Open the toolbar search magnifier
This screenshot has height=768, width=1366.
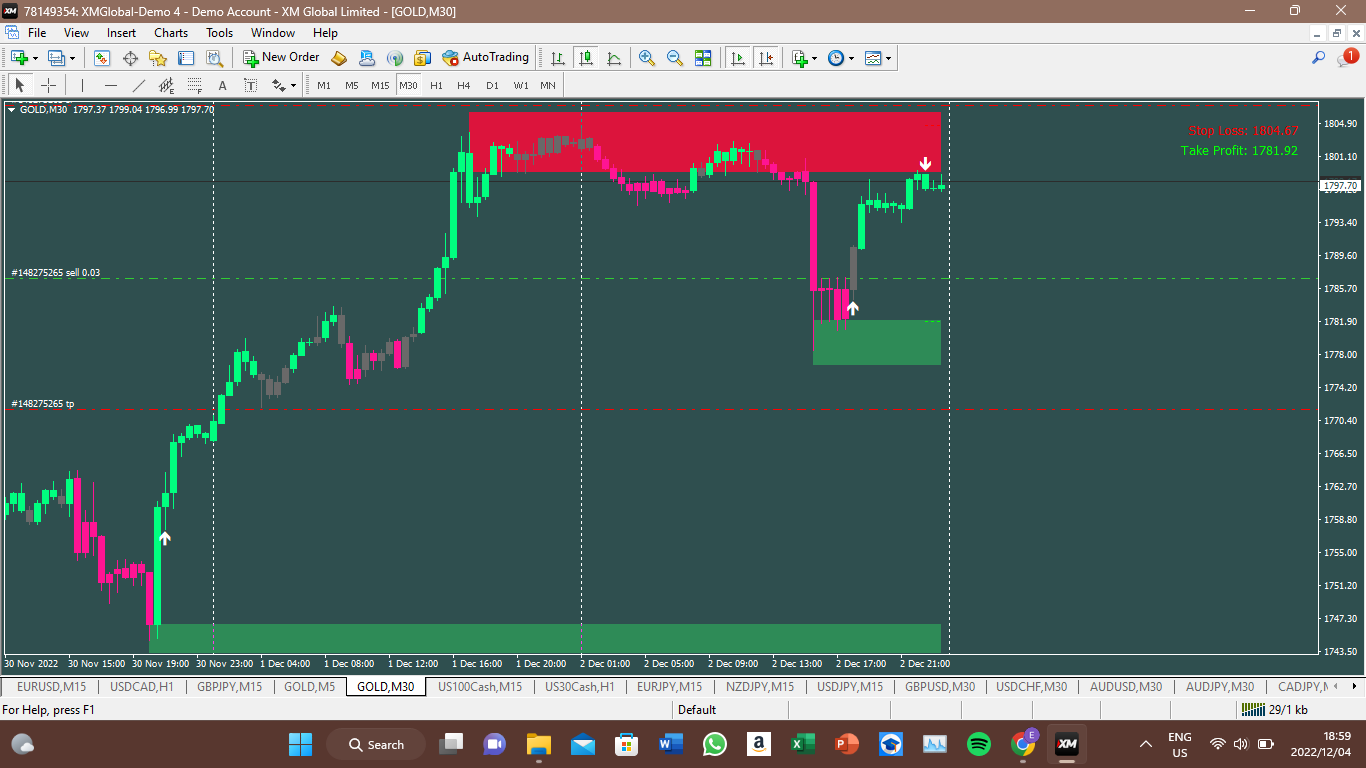click(x=1319, y=58)
